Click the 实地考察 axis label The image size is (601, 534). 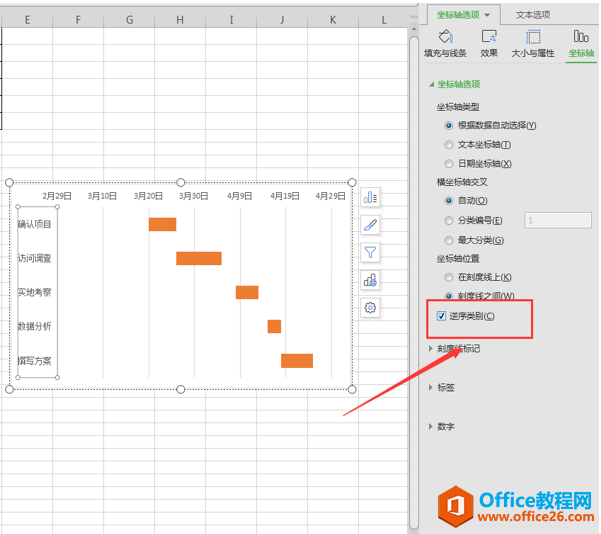pyautogui.click(x=35, y=292)
